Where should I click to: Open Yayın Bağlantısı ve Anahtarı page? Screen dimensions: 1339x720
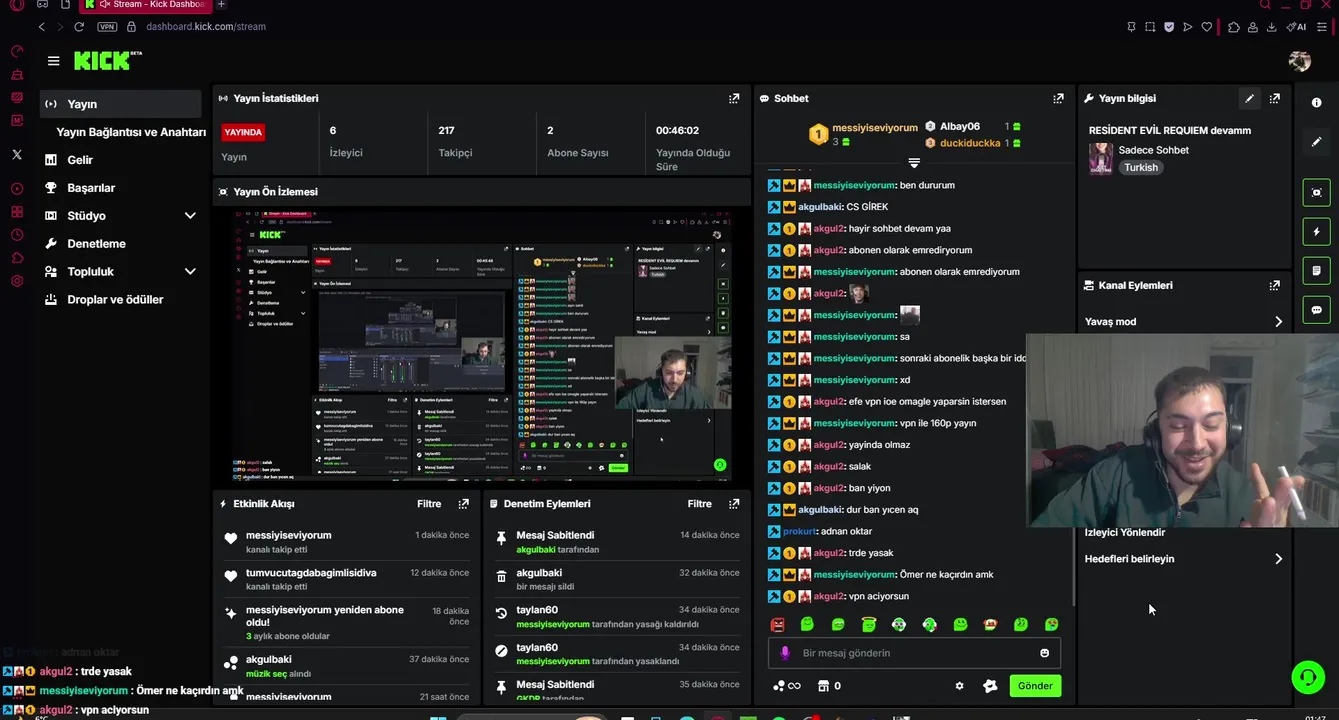coord(131,132)
